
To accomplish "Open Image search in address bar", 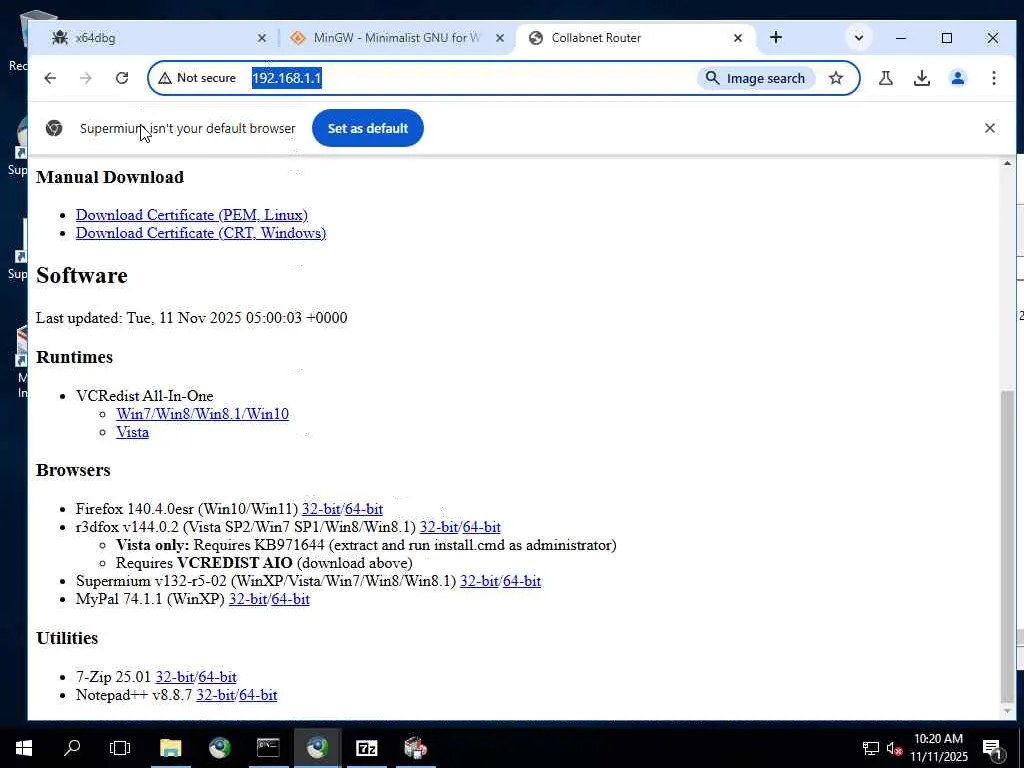I will (x=756, y=78).
